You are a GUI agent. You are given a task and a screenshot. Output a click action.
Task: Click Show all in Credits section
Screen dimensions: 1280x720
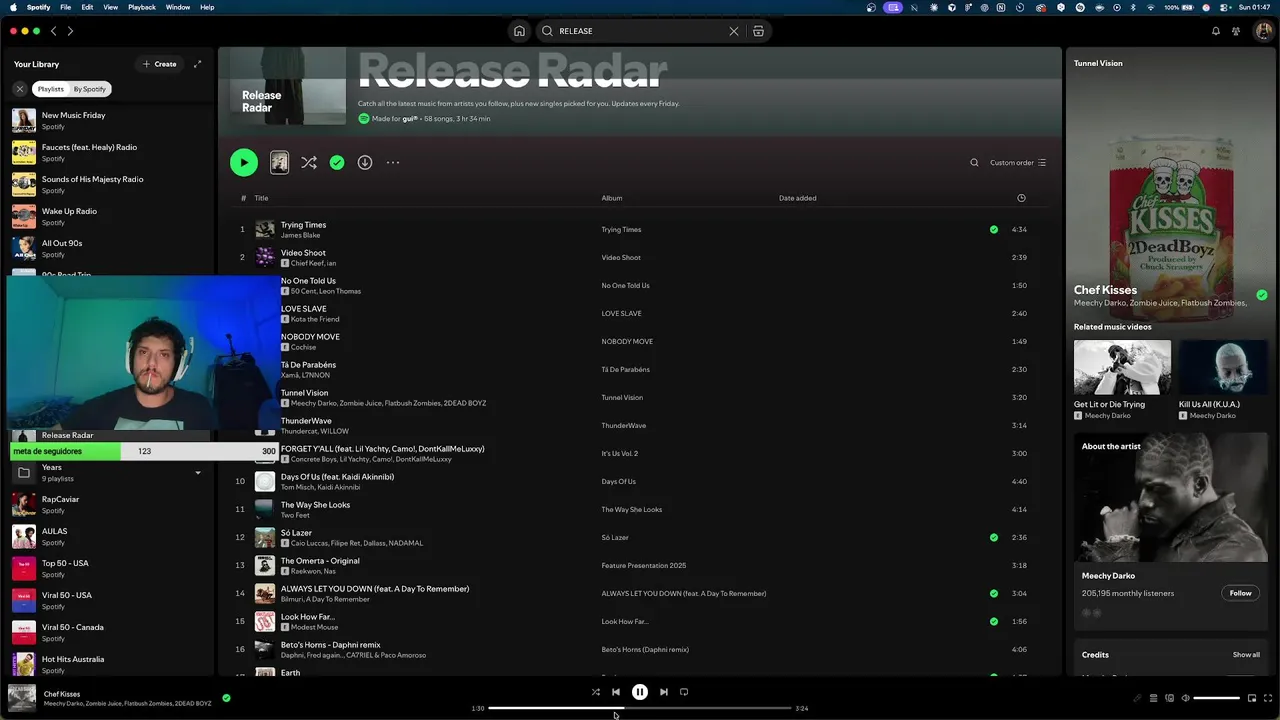[x=1246, y=655]
